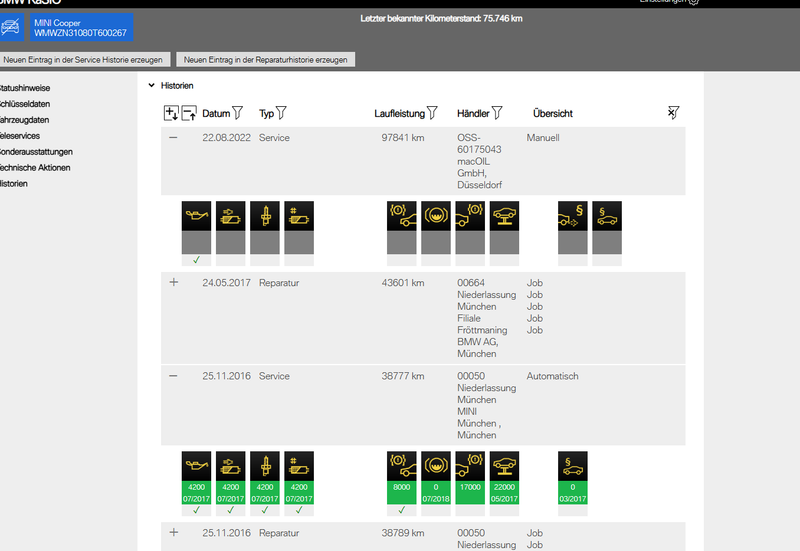Click the collapse-all rows icon
The height and width of the screenshot is (551, 800).
pos(189,113)
